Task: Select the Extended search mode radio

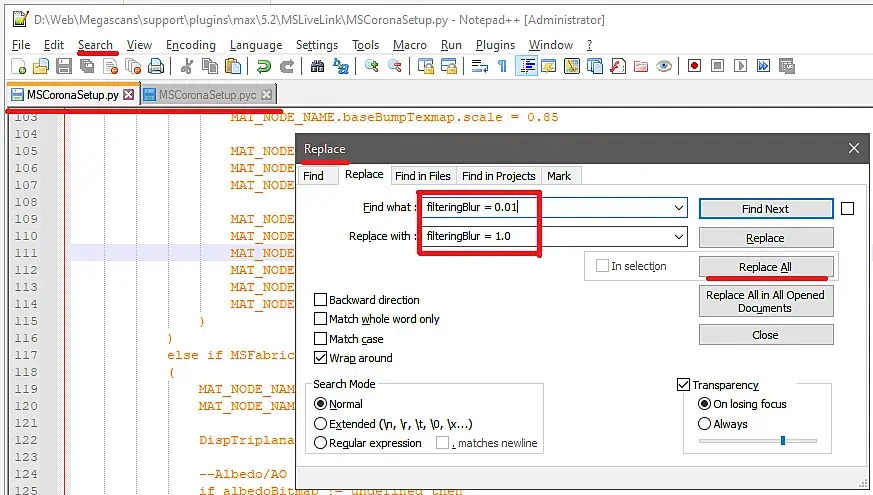Action: pos(320,424)
